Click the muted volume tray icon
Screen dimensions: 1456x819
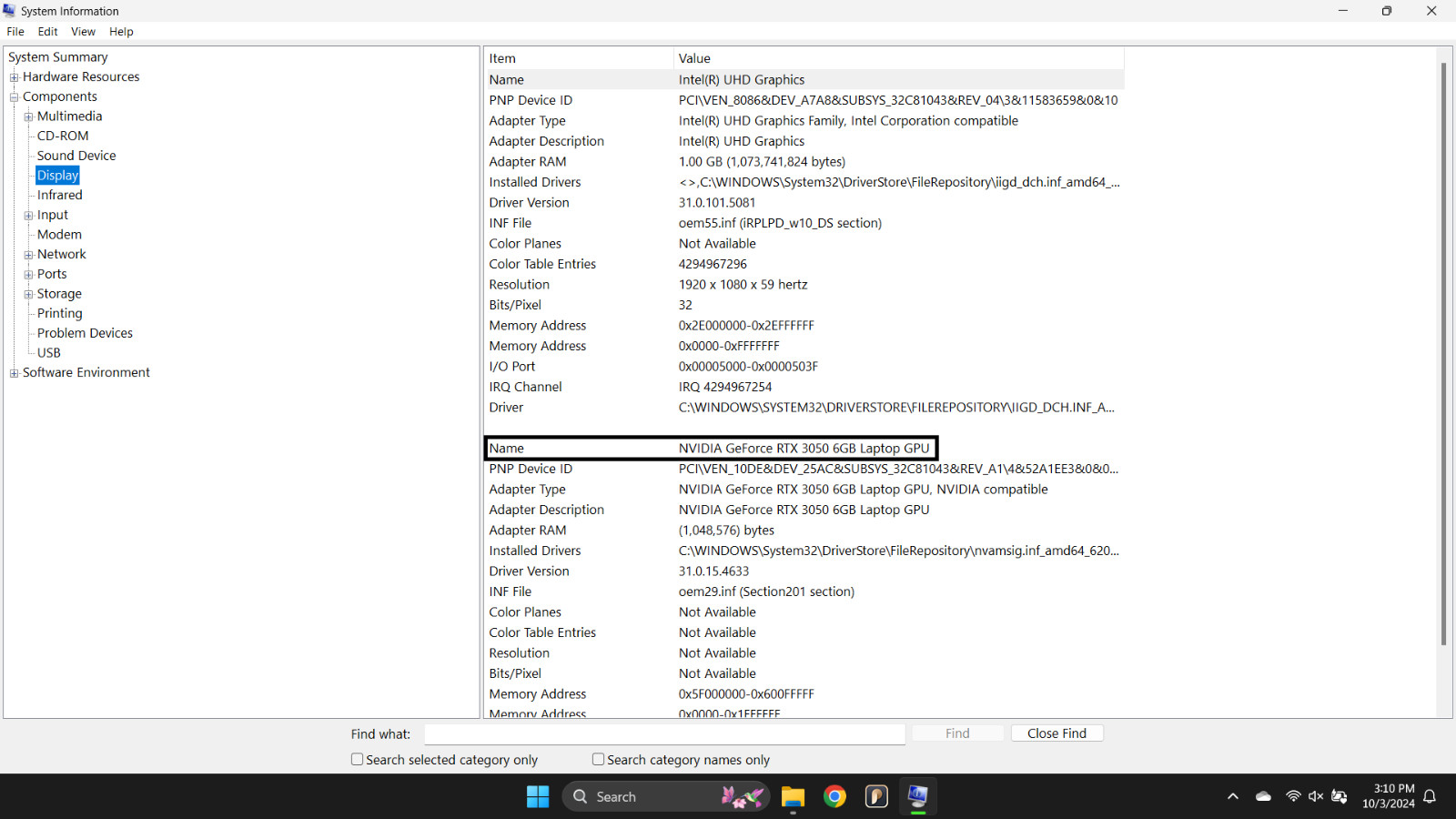click(1316, 796)
